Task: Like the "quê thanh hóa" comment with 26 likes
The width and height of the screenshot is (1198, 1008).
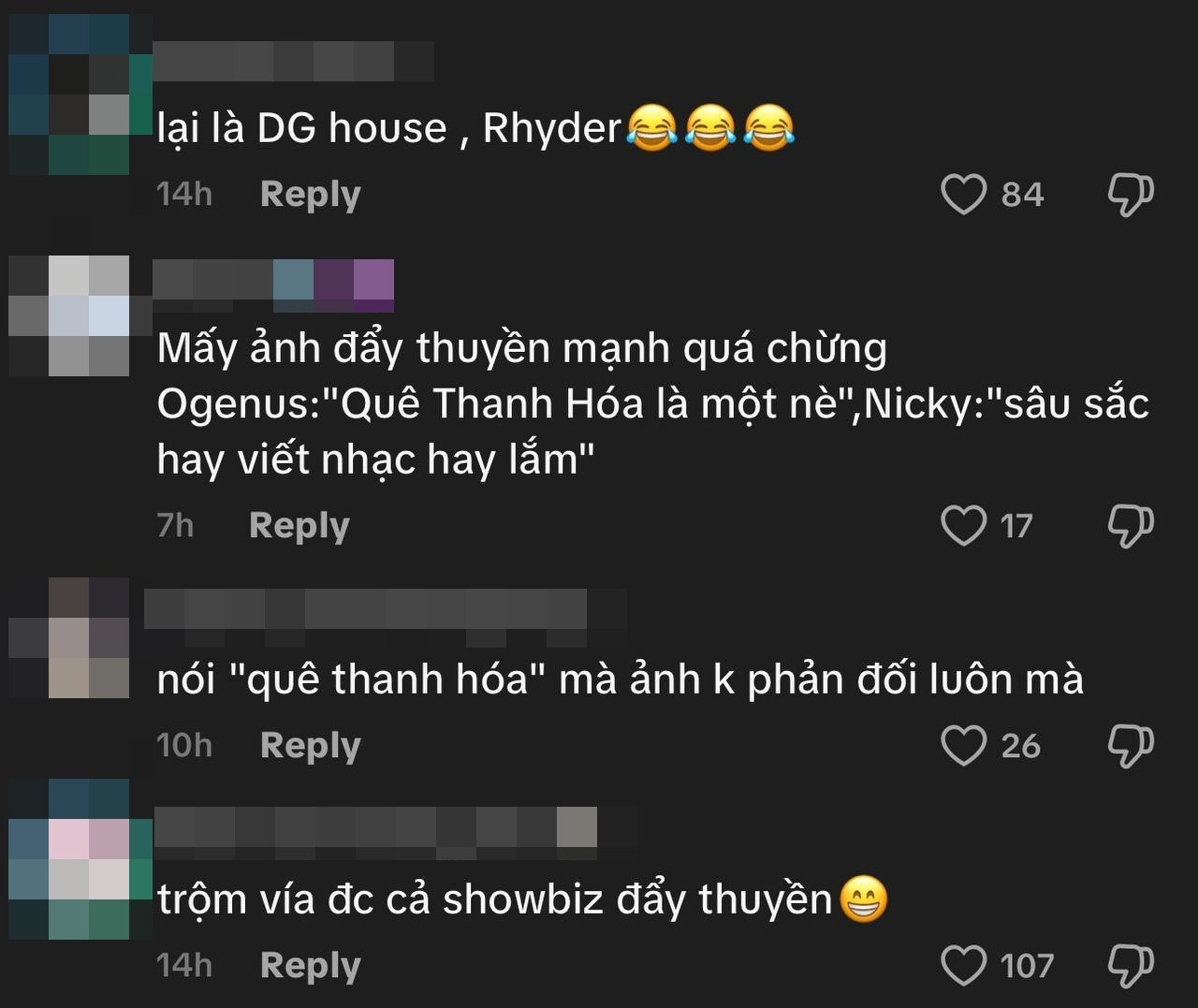Action: pyautogui.click(x=963, y=746)
